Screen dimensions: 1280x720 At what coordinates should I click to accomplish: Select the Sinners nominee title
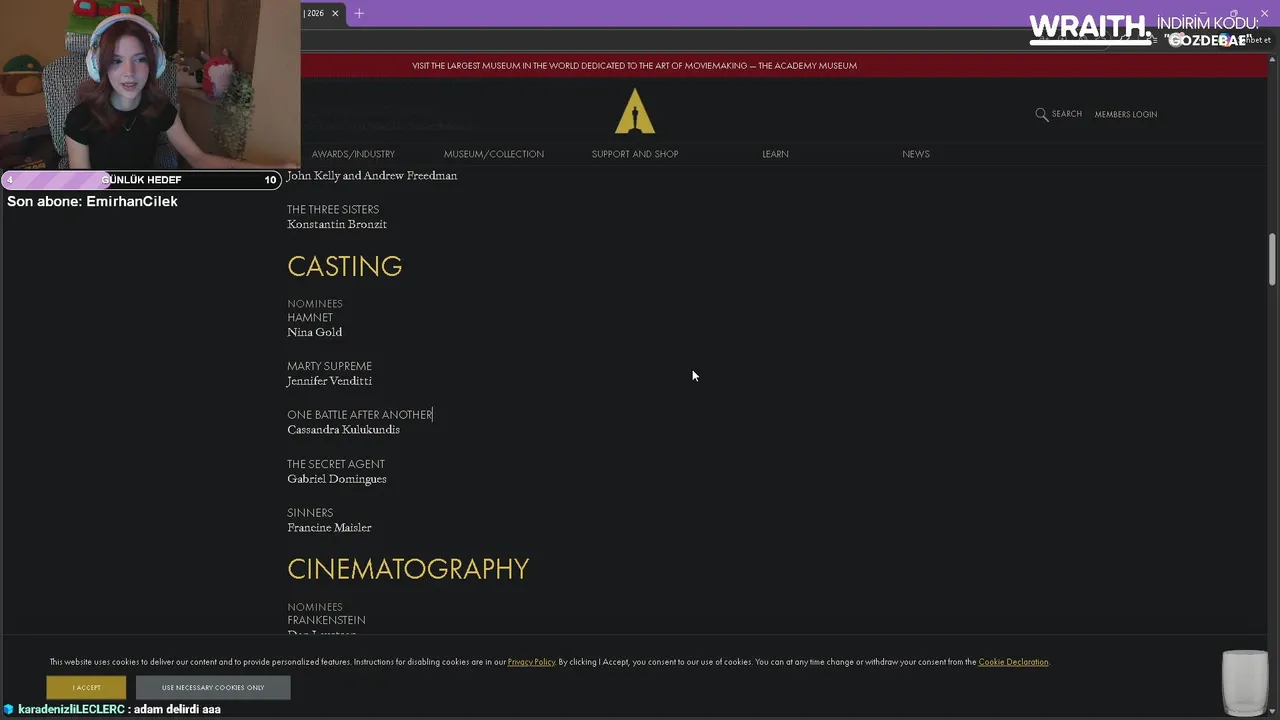310,513
